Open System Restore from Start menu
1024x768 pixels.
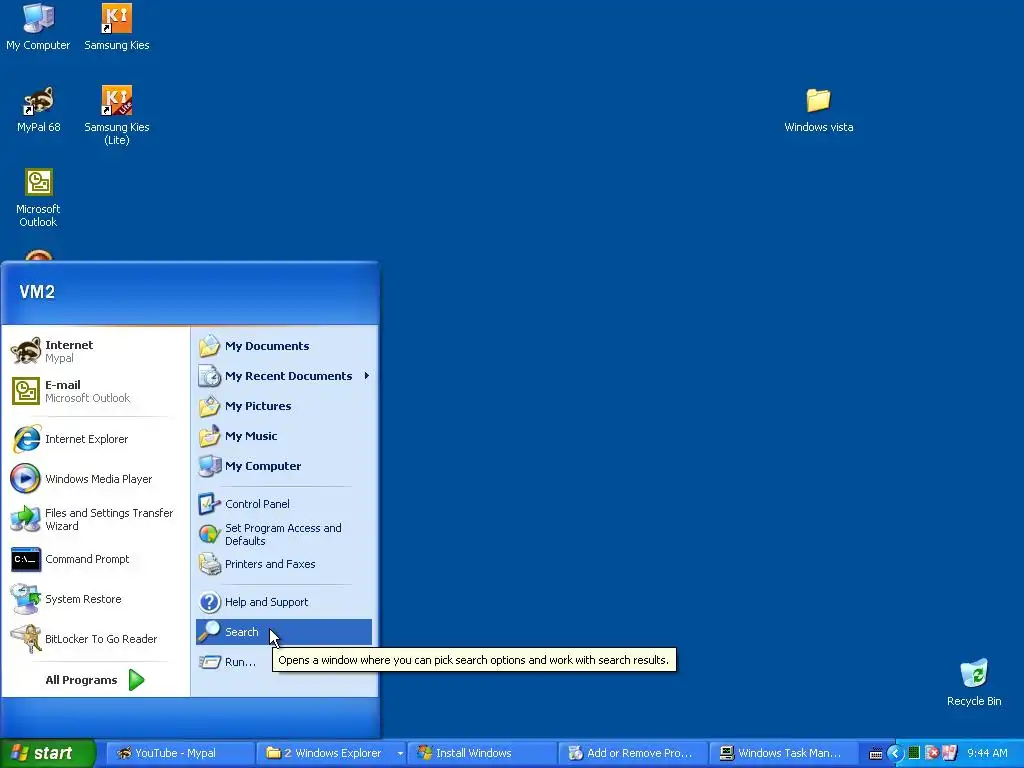coord(95,599)
